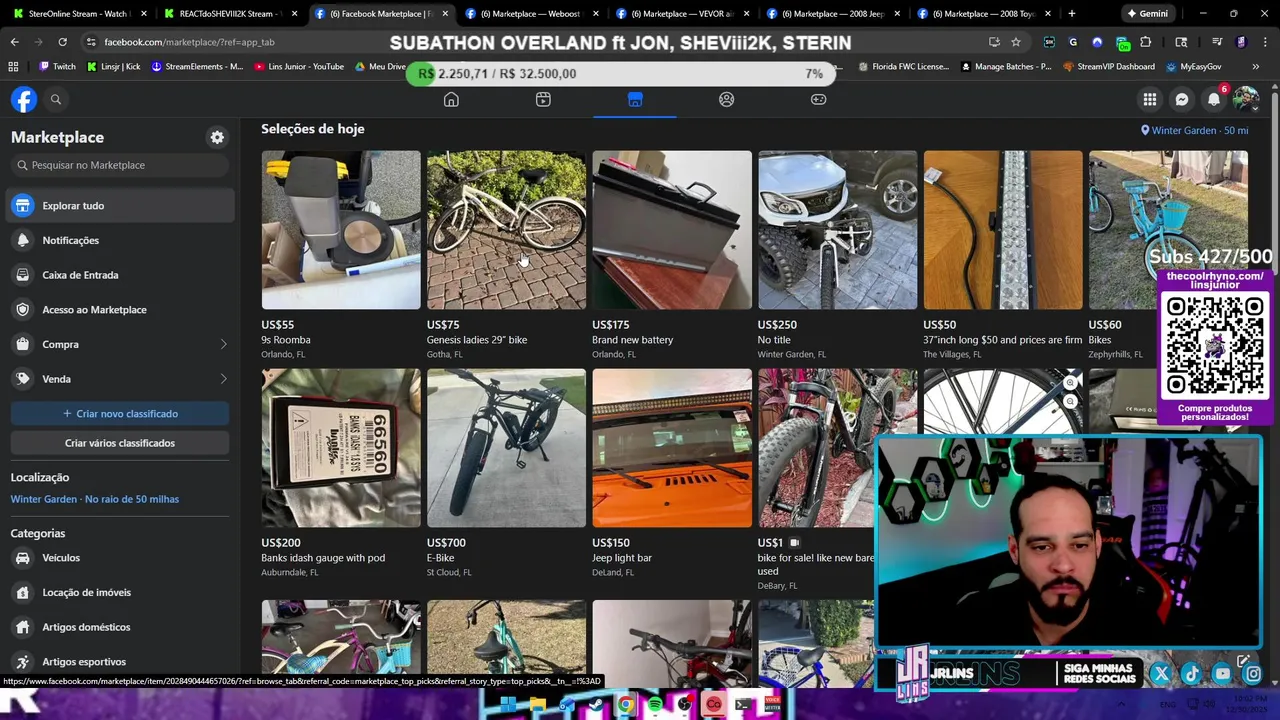Open Marketplace settings gear icon
The width and height of the screenshot is (1280, 720).
click(217, 137)
